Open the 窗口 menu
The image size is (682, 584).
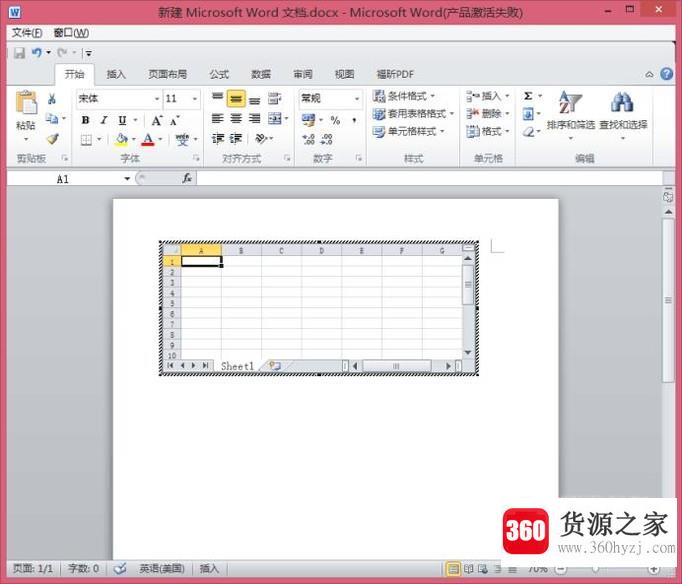pos(71,33)
